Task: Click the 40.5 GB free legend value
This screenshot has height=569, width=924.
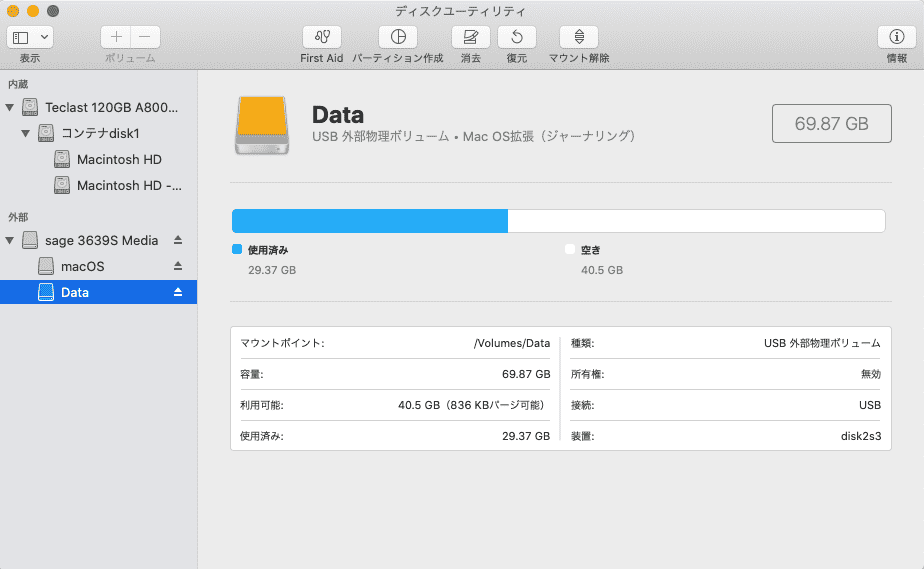Action: point(602,270)
